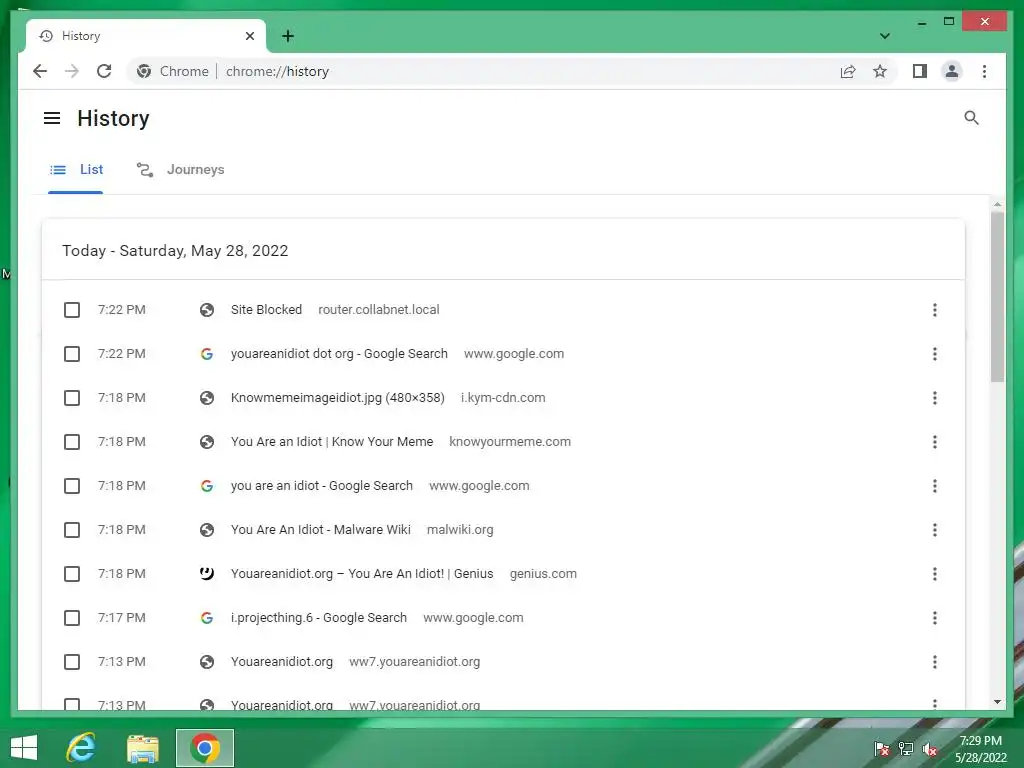Open 'You Are An Idiot - Malware Wiki' link
This screenshot has height=768, width=1024.
tap(321, 530)
